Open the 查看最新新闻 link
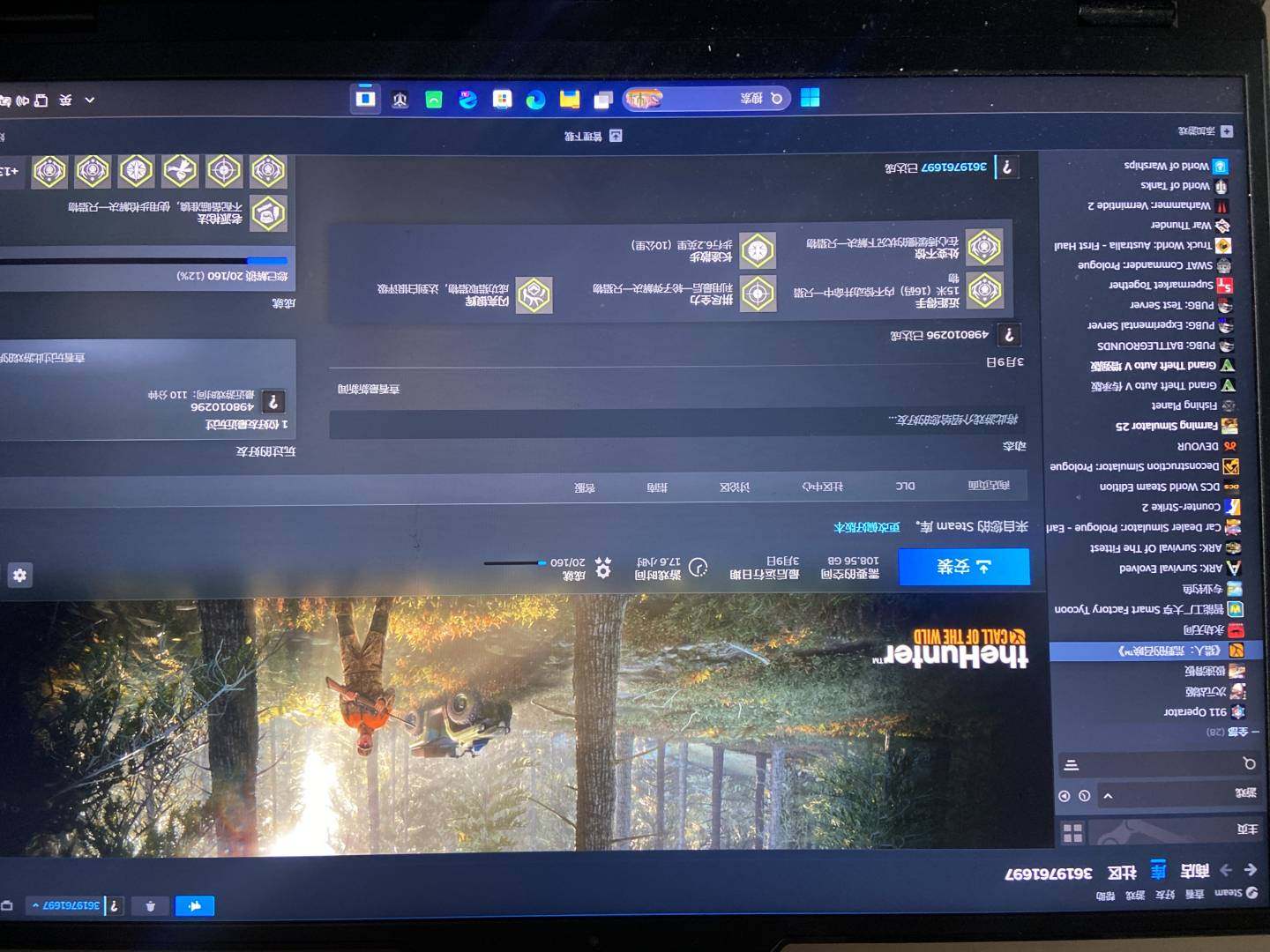 coord(368,389)
